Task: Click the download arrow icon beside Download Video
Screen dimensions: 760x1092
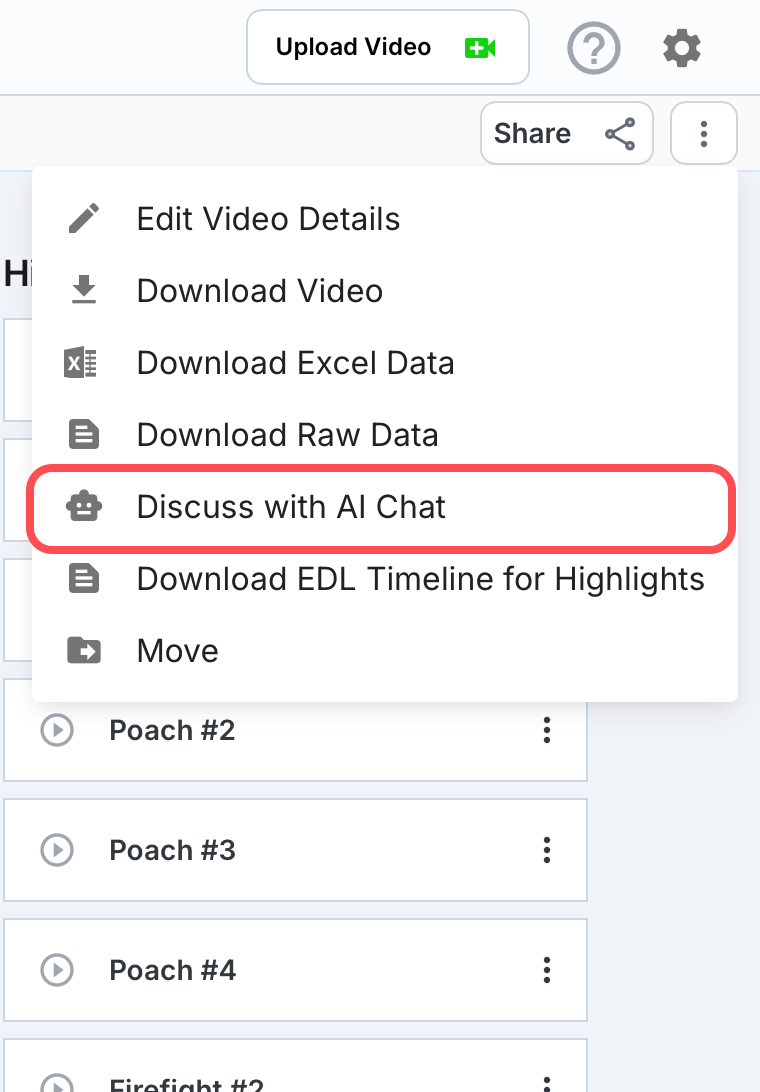Action: [84, 290]
